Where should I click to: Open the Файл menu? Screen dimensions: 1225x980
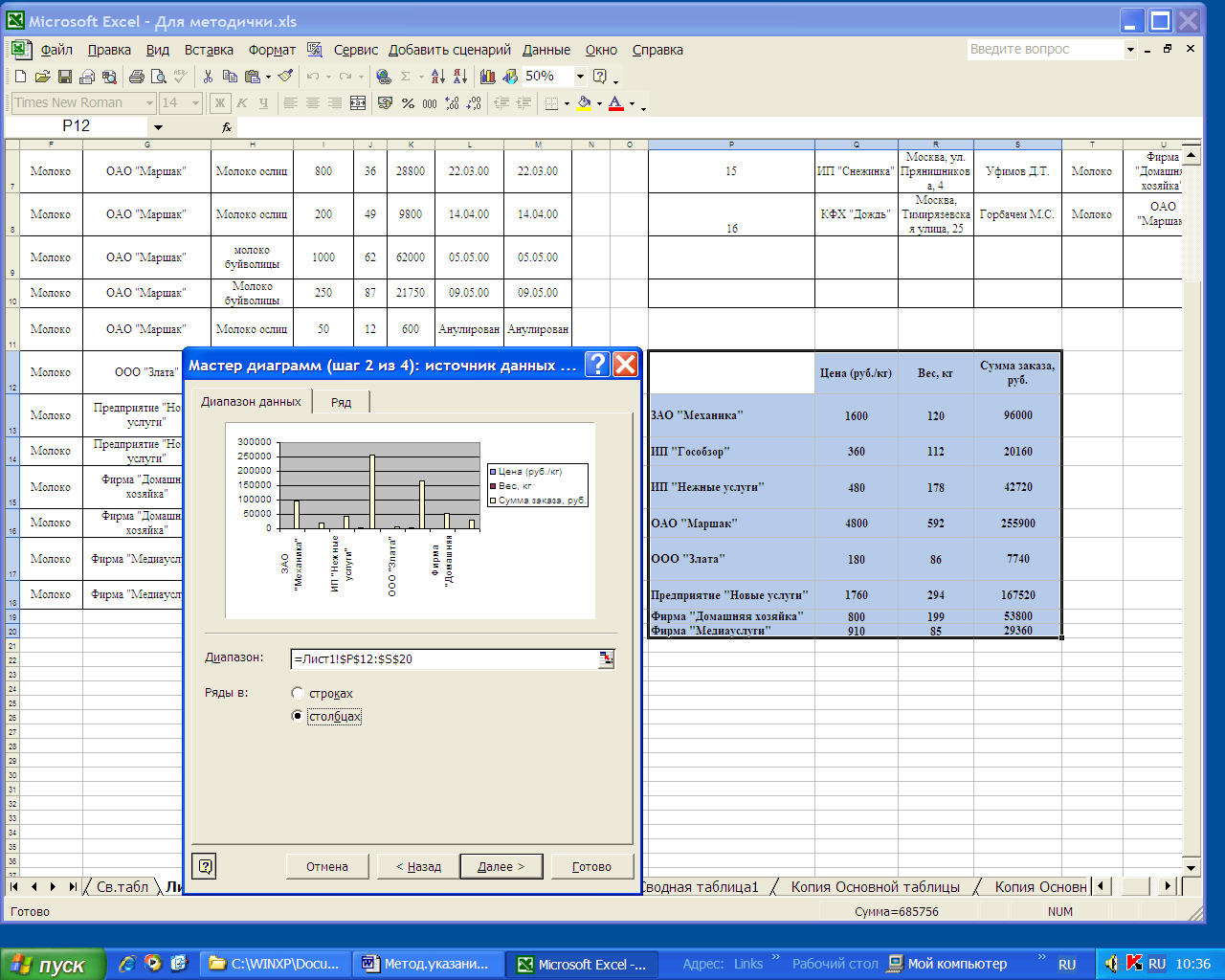click(x=56, y=50)
